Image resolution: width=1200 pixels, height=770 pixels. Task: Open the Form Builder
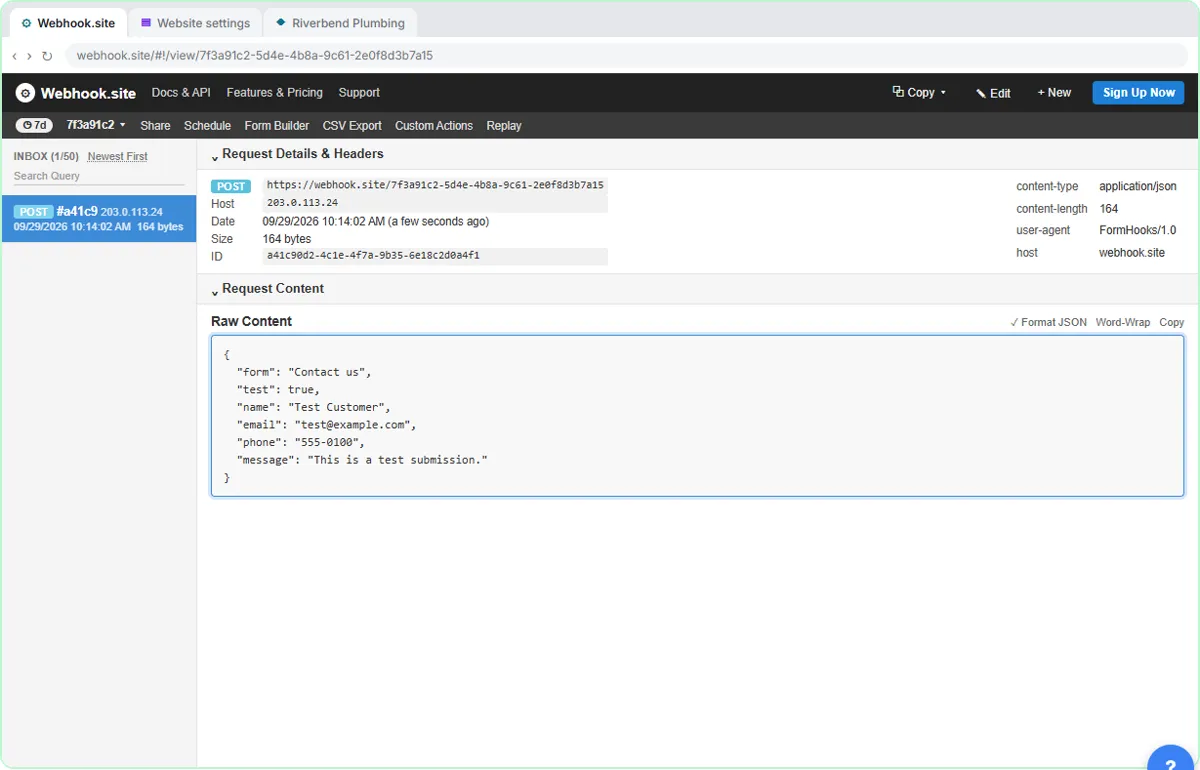[x=277, y=126]
